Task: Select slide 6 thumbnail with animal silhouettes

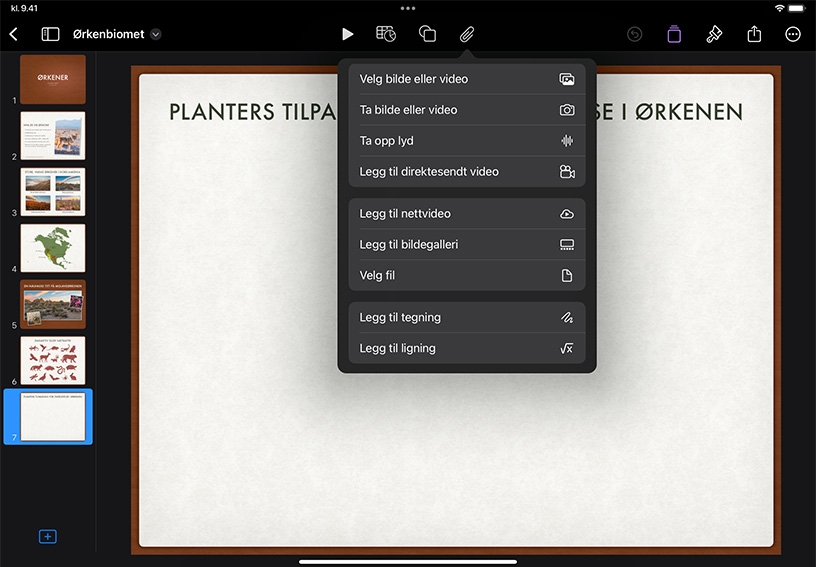Action: click(x=53, y=360)
